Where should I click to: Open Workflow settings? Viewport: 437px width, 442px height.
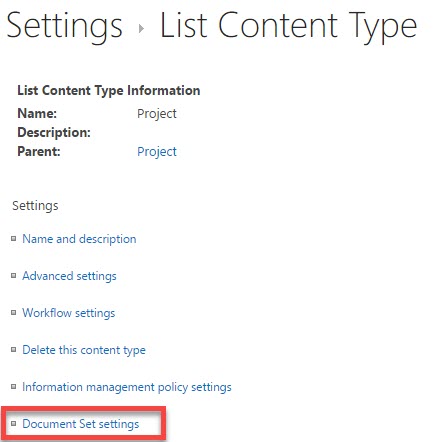tap(69, 313)
